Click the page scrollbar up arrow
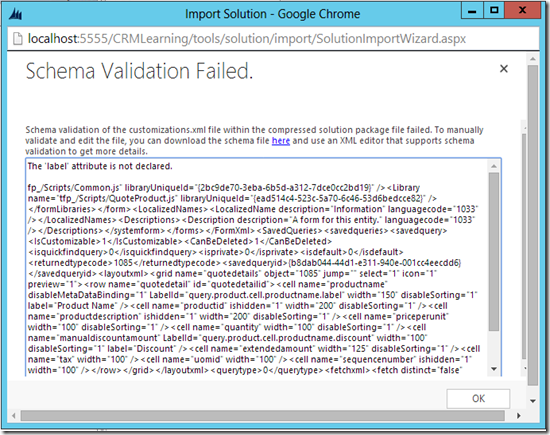This screenshot has width=550, height=435. (x=533, y=59)
